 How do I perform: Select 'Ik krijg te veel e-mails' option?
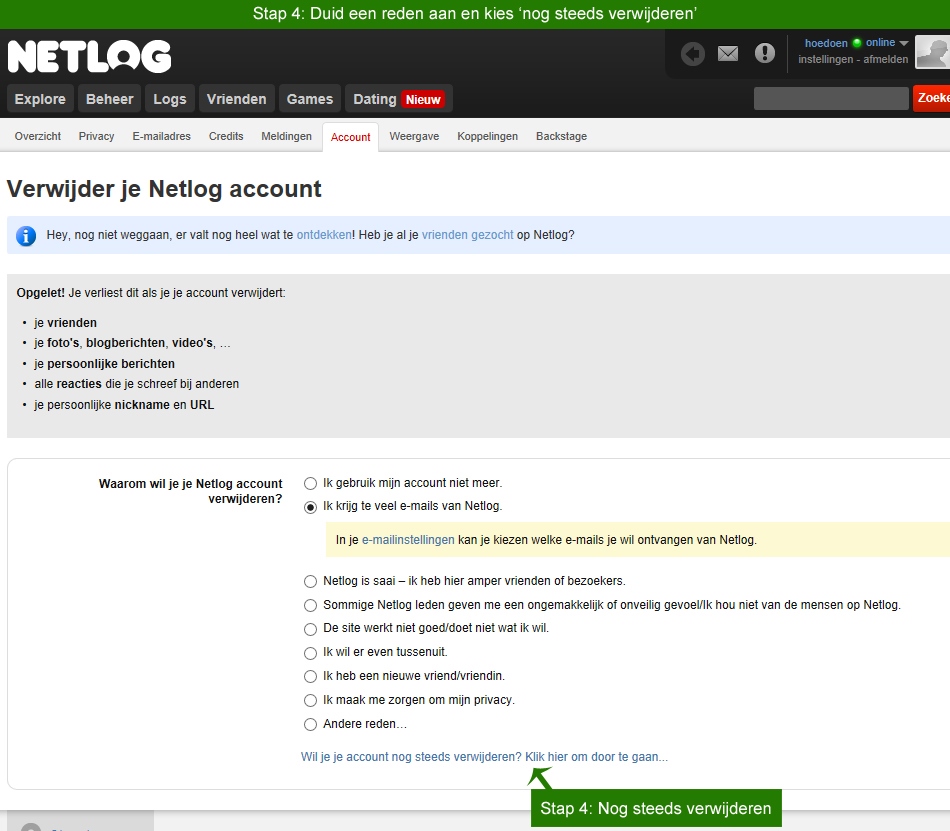[x=310, y=507]
